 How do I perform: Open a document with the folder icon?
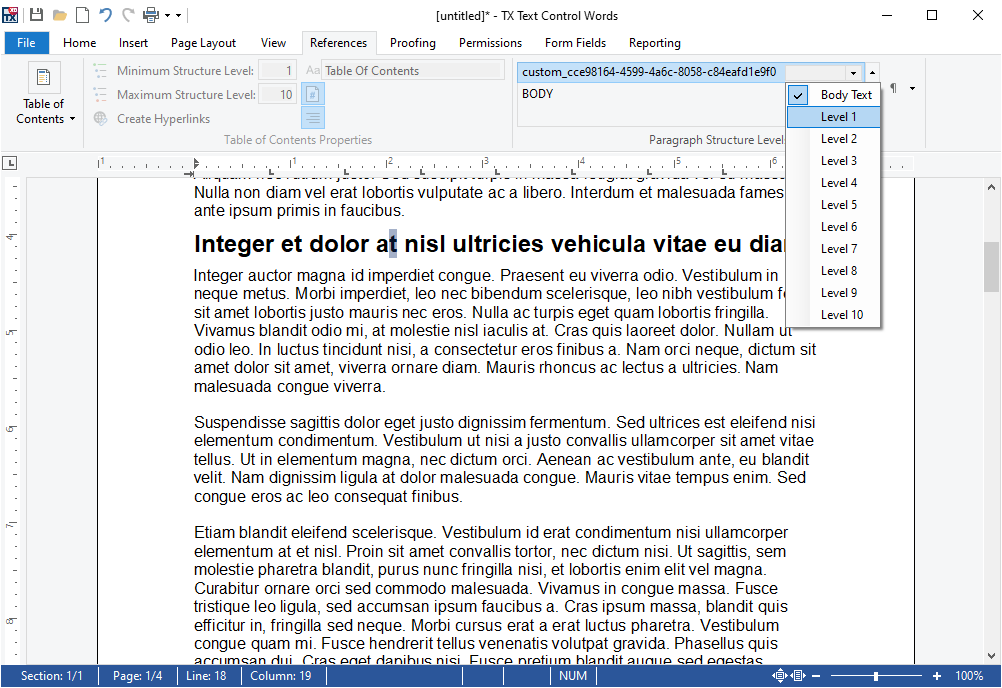(x=59, y=15)
